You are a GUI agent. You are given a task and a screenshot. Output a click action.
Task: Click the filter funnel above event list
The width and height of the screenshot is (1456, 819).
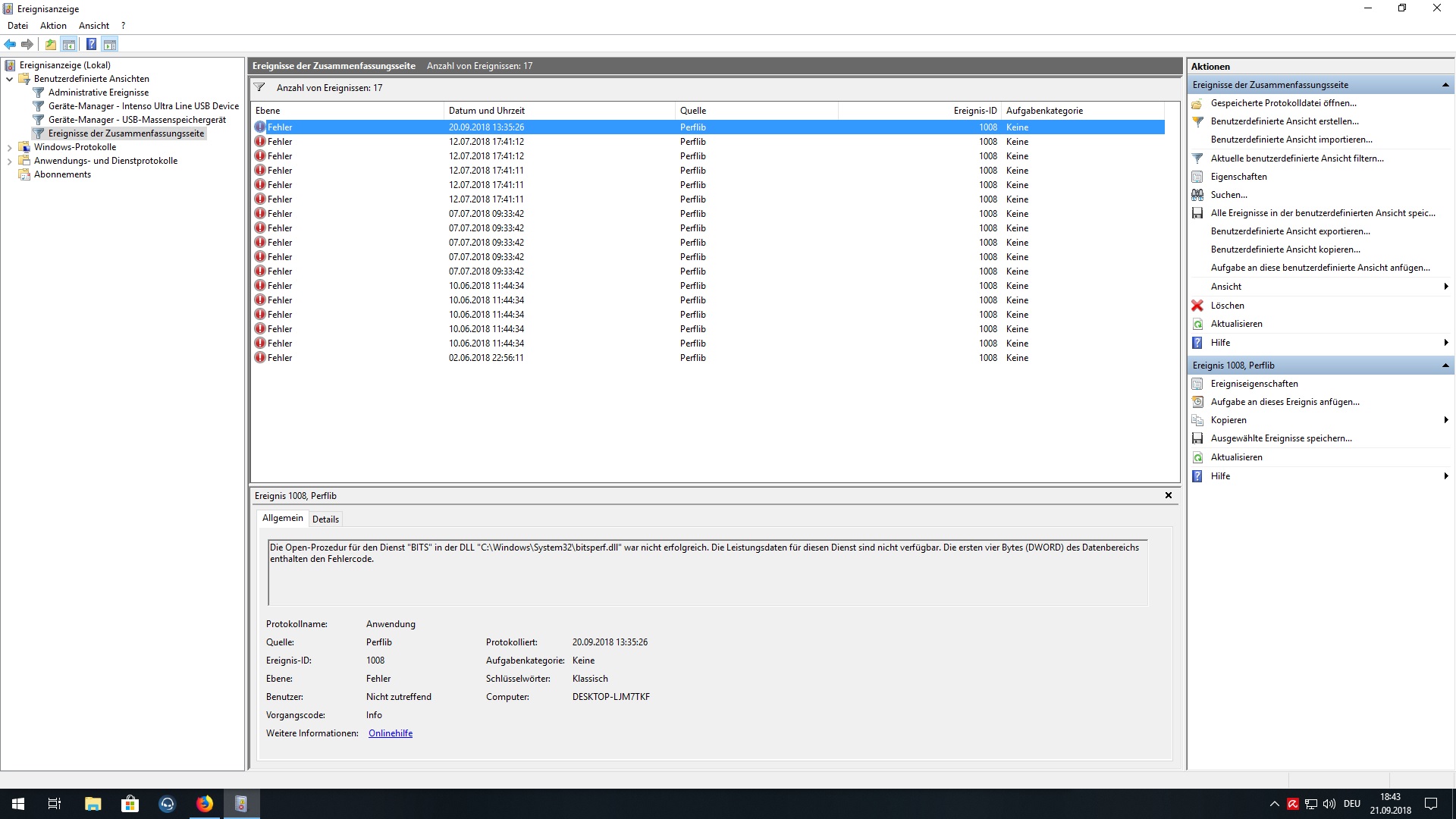click(x=259, y=88)
